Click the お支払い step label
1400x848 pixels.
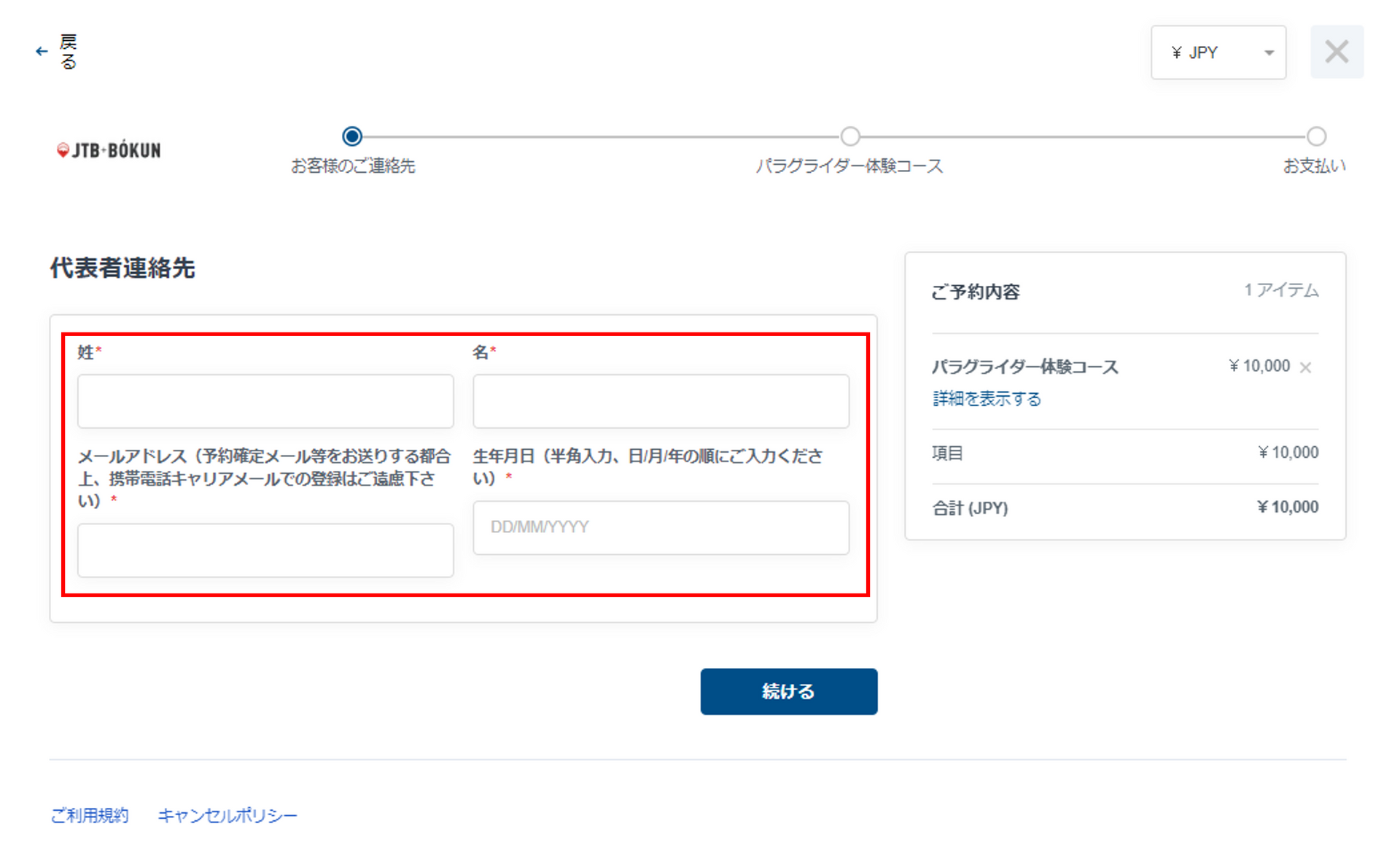click(x=1313, y=166)
